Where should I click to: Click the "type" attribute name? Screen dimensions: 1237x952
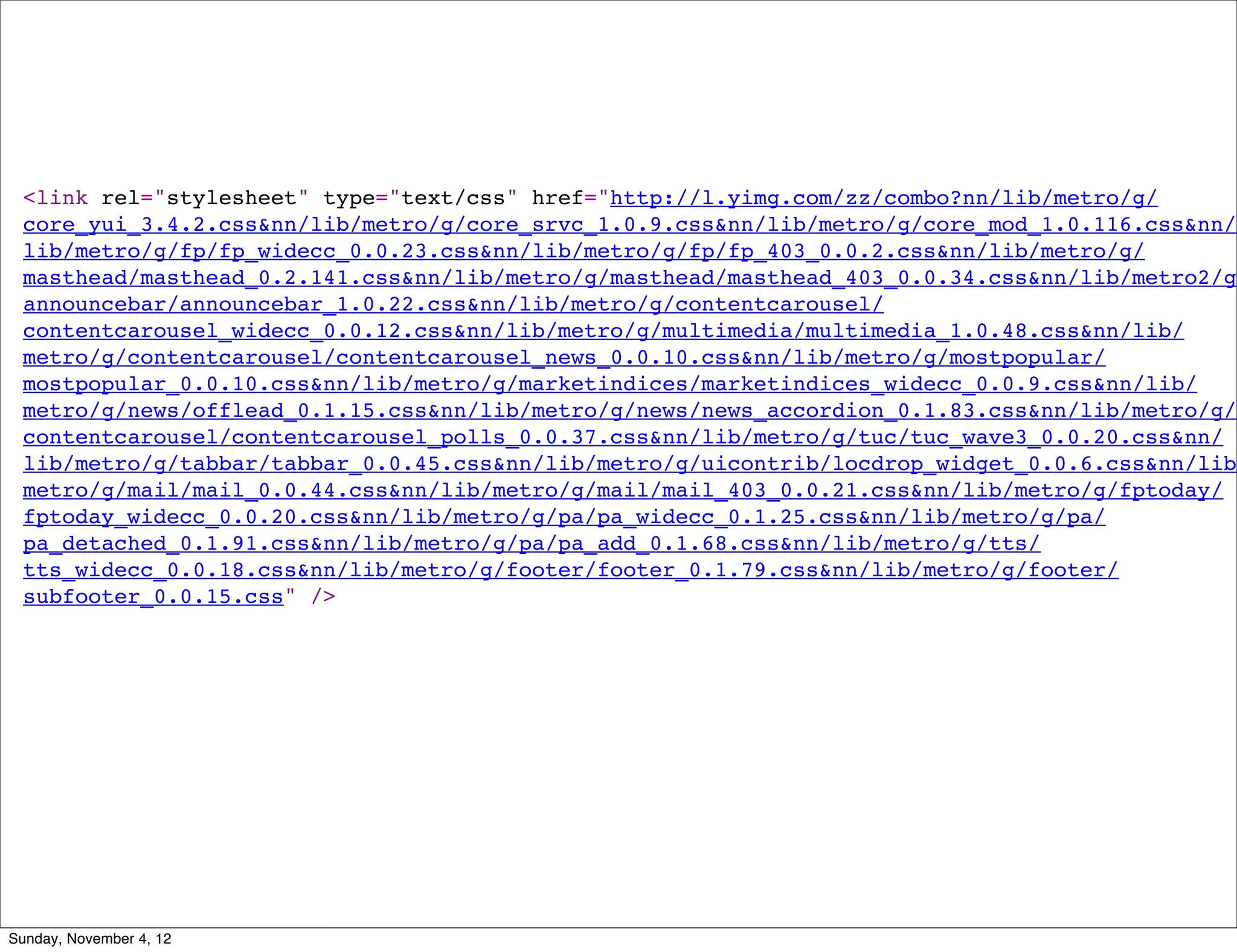(349, 199)
